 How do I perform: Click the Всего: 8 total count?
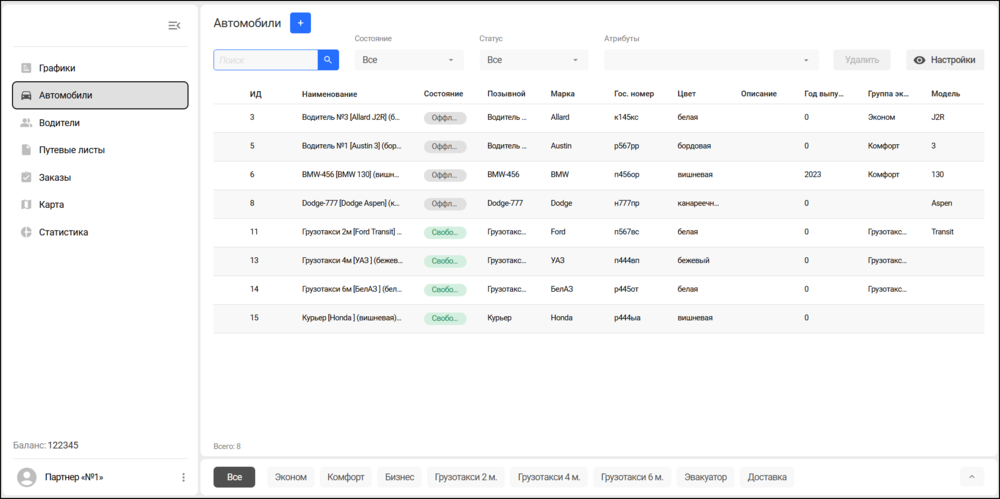click(x=227, y=447)
